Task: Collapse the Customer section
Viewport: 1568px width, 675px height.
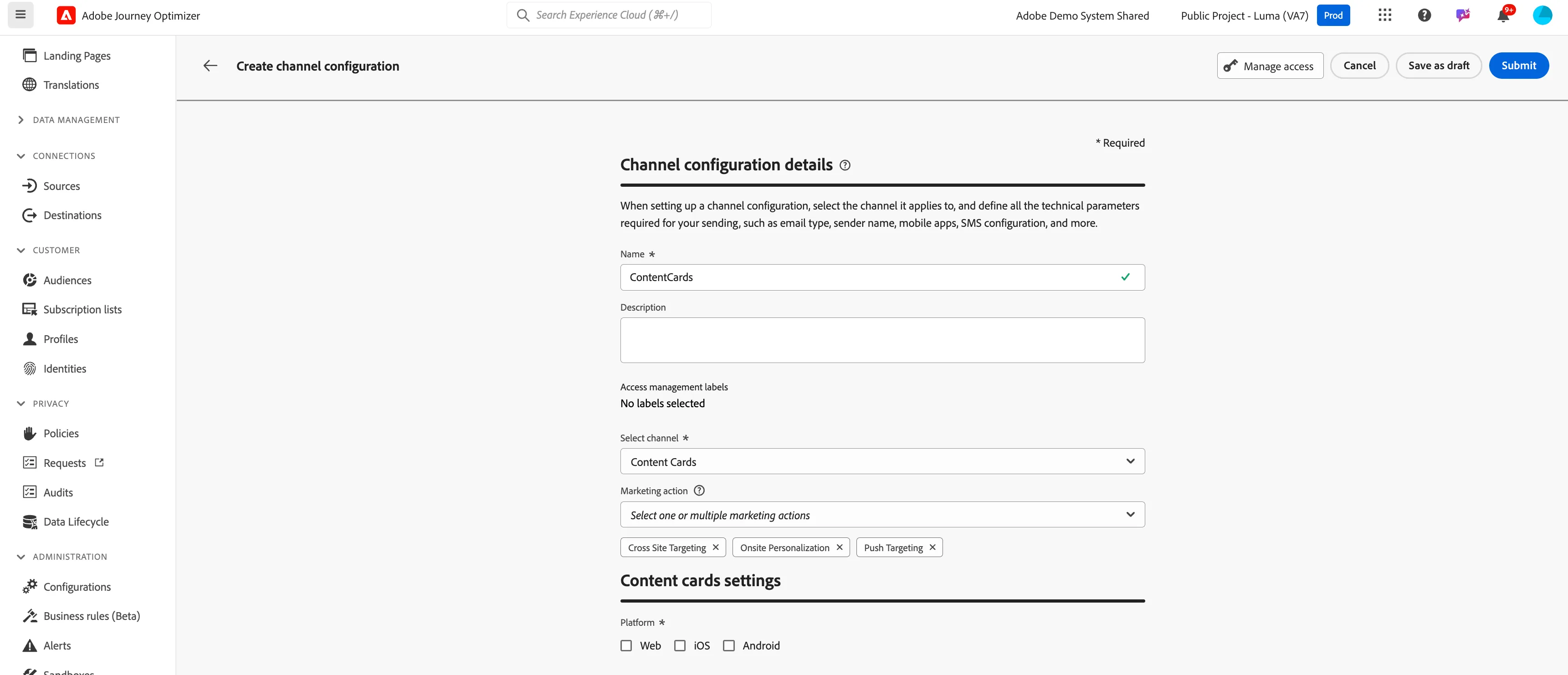Action: click(20, 250)
